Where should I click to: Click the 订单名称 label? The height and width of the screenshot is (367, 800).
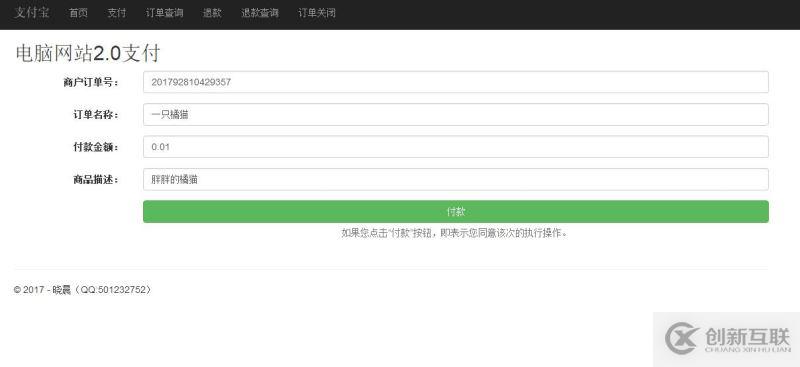coord(96,115)
